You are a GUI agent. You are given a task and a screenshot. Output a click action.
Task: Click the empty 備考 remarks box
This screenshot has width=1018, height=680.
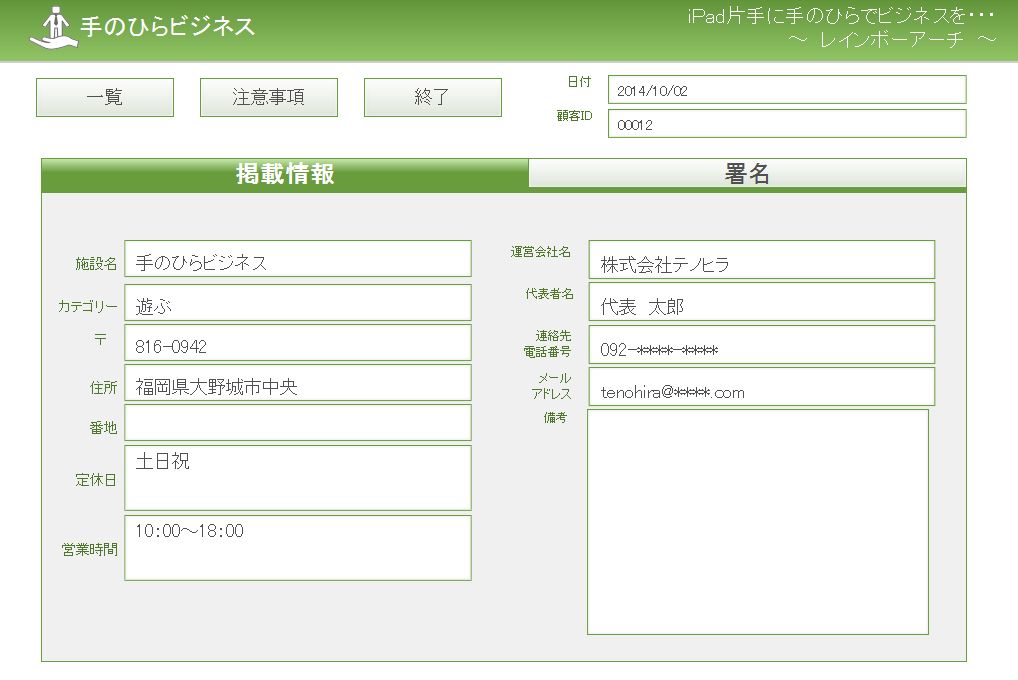758,522
